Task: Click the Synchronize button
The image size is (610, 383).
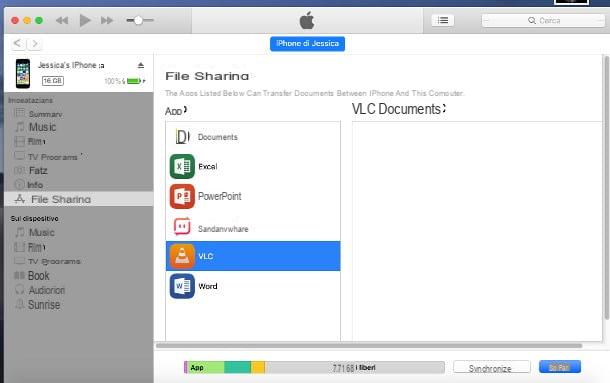Action: coord(491,368)
